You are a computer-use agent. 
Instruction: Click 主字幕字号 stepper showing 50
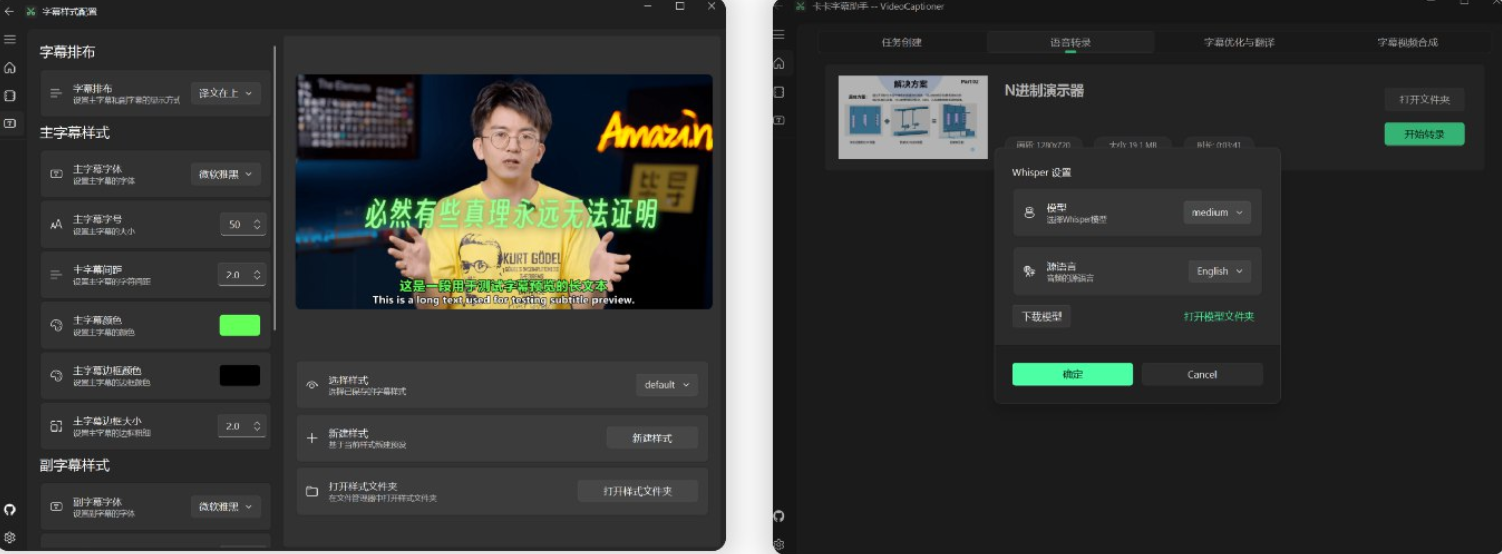243,225
